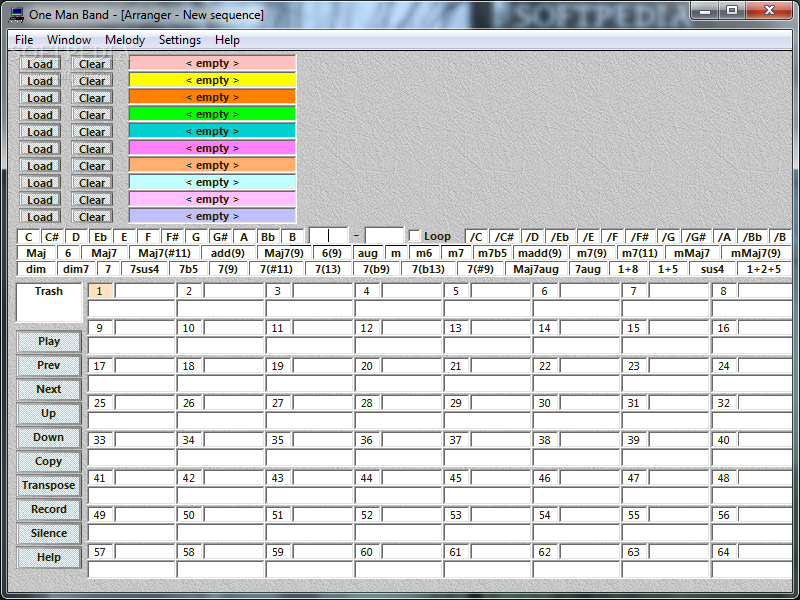Viewport: 800px width, 600px height.
Task: Click Load beside the pink slot
Action: tap(40, 64)
